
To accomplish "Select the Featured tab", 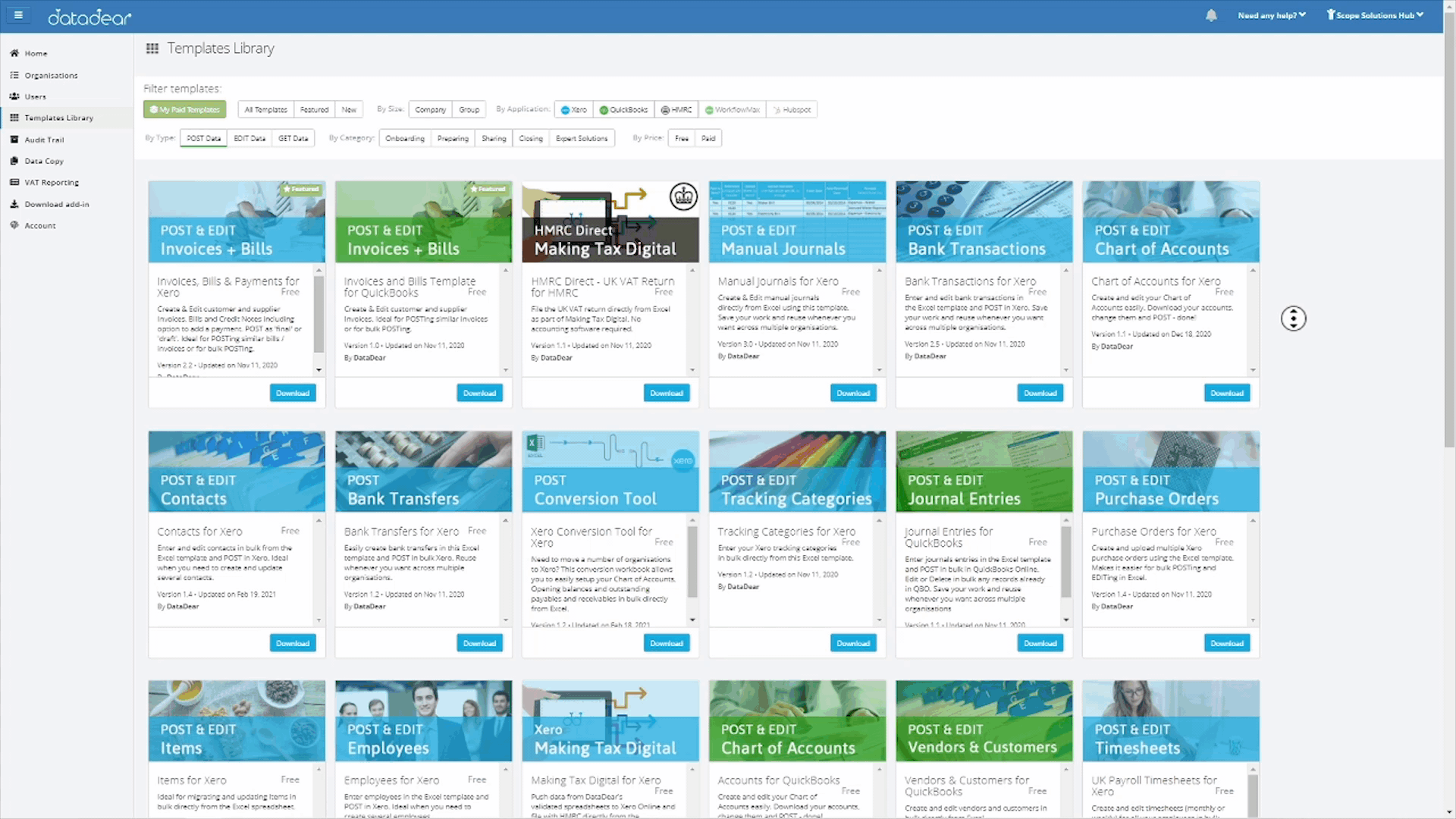I will [314, 110].
